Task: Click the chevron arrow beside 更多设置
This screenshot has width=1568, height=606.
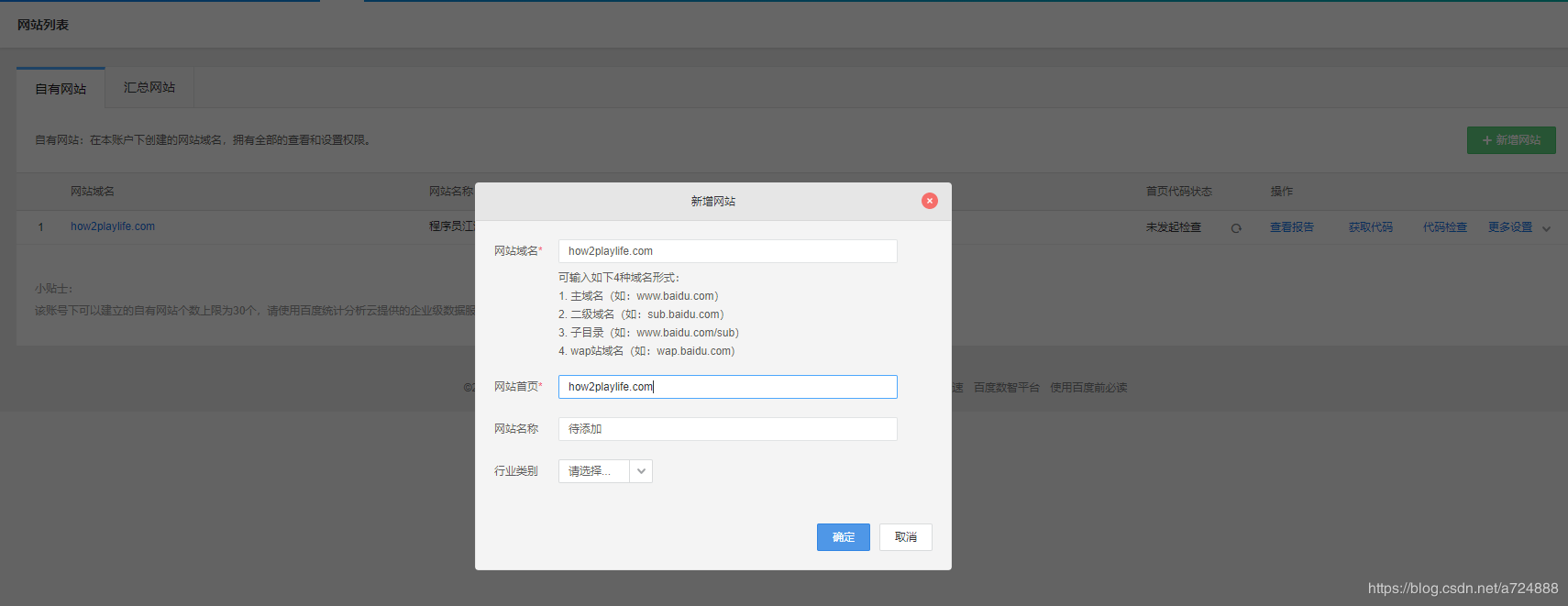Action: pyautogui.click(x=1547, y=228)
